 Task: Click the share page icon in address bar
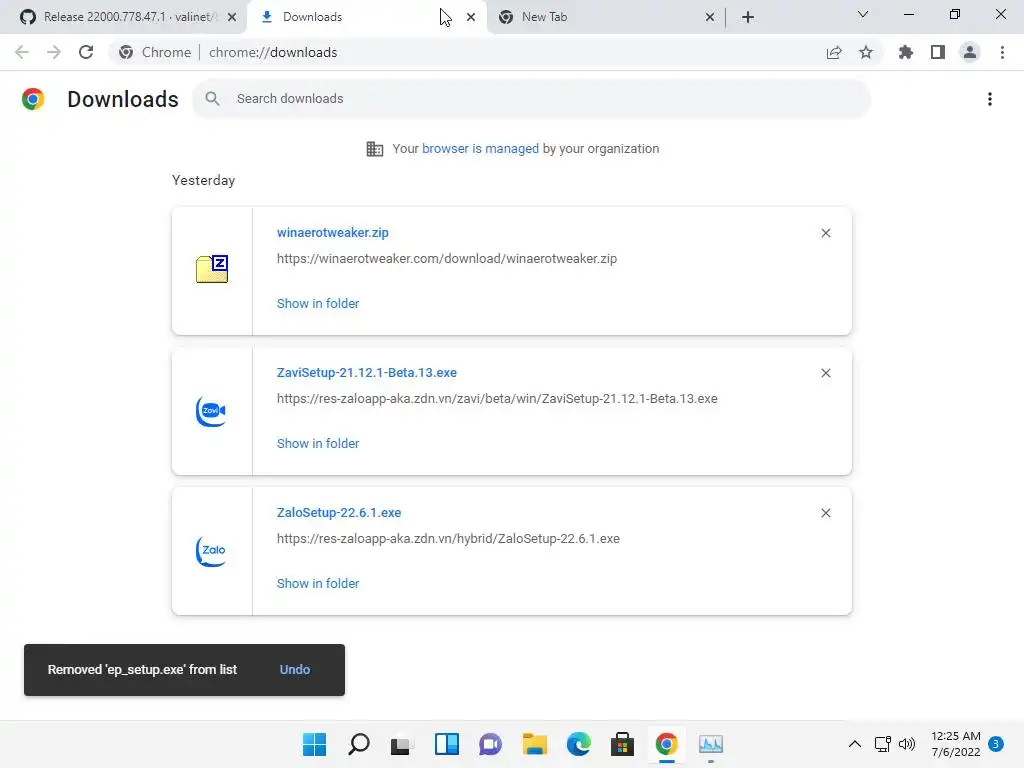[x=834, y=52]
